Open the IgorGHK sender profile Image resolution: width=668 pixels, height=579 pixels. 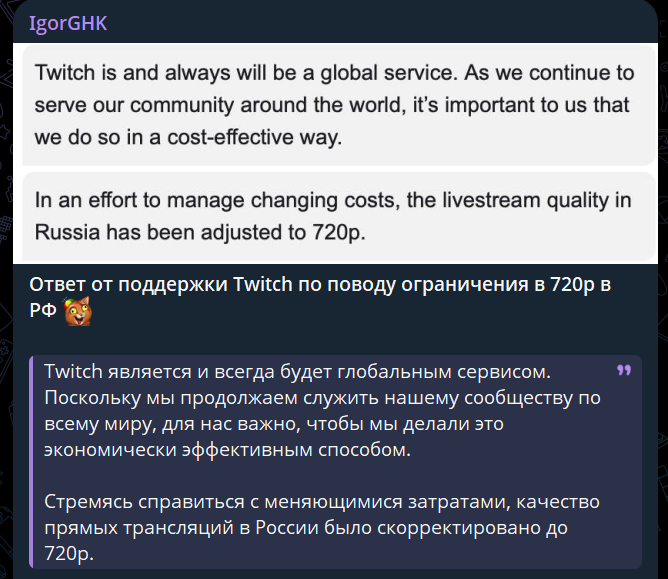pos(68,23)
